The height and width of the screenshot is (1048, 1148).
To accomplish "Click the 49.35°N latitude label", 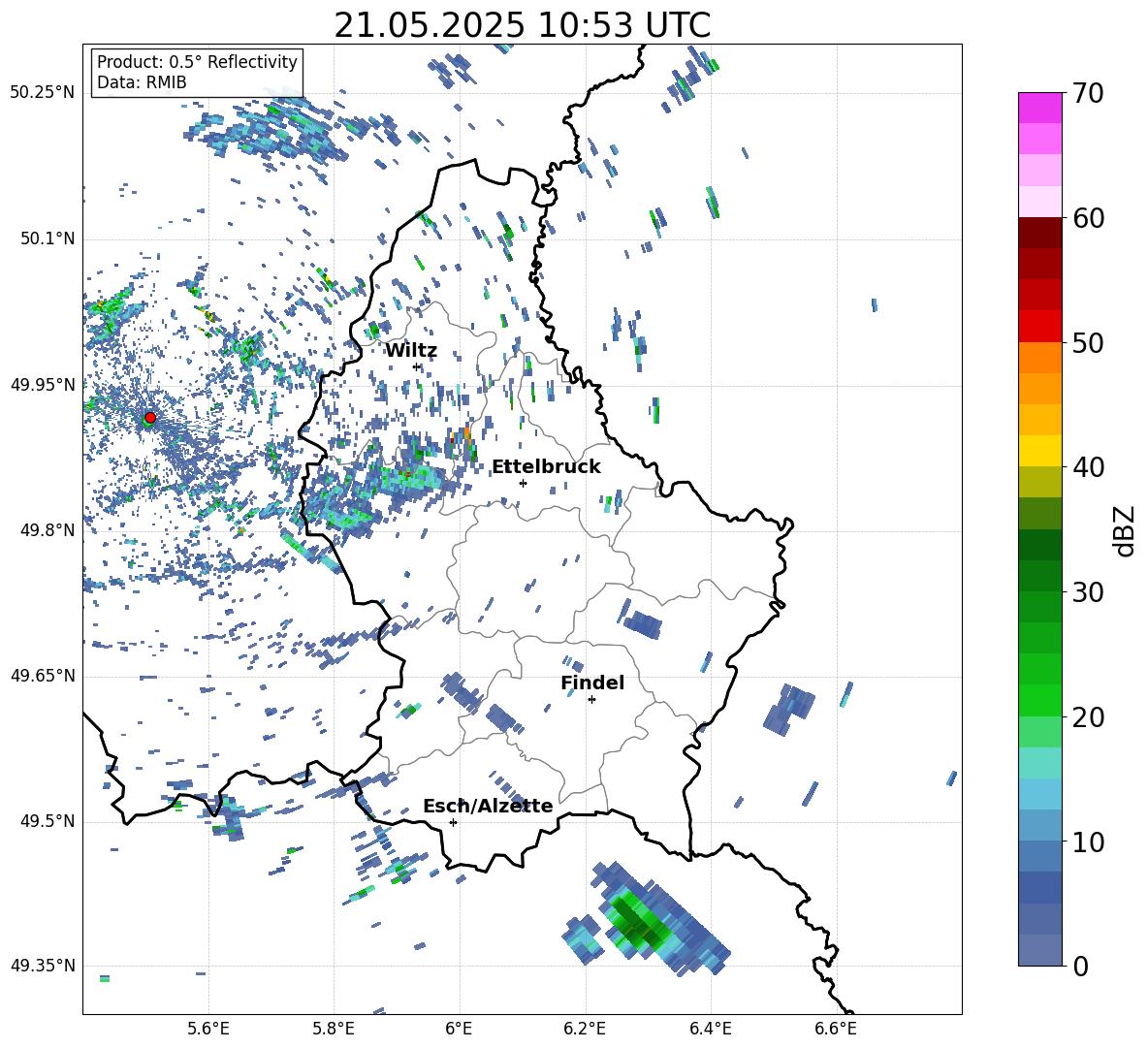I will click(43, 966).
